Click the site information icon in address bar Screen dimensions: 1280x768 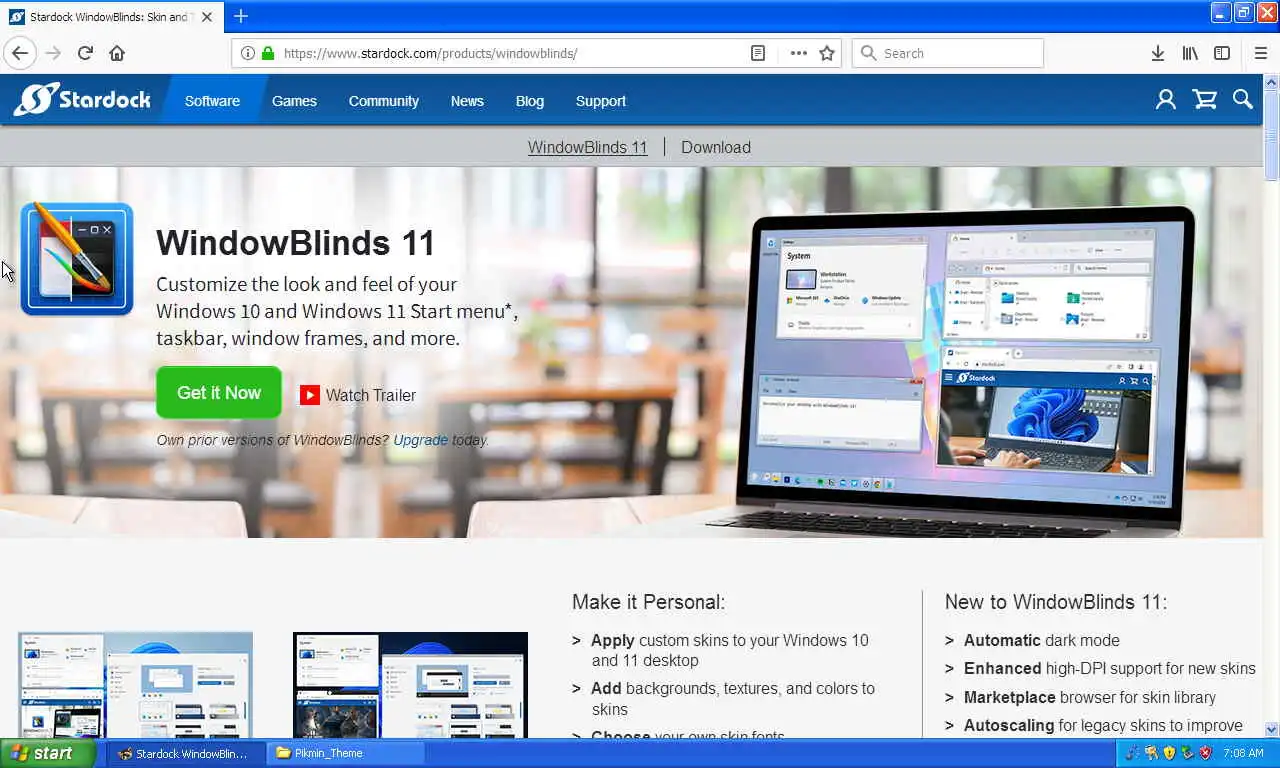247,53
